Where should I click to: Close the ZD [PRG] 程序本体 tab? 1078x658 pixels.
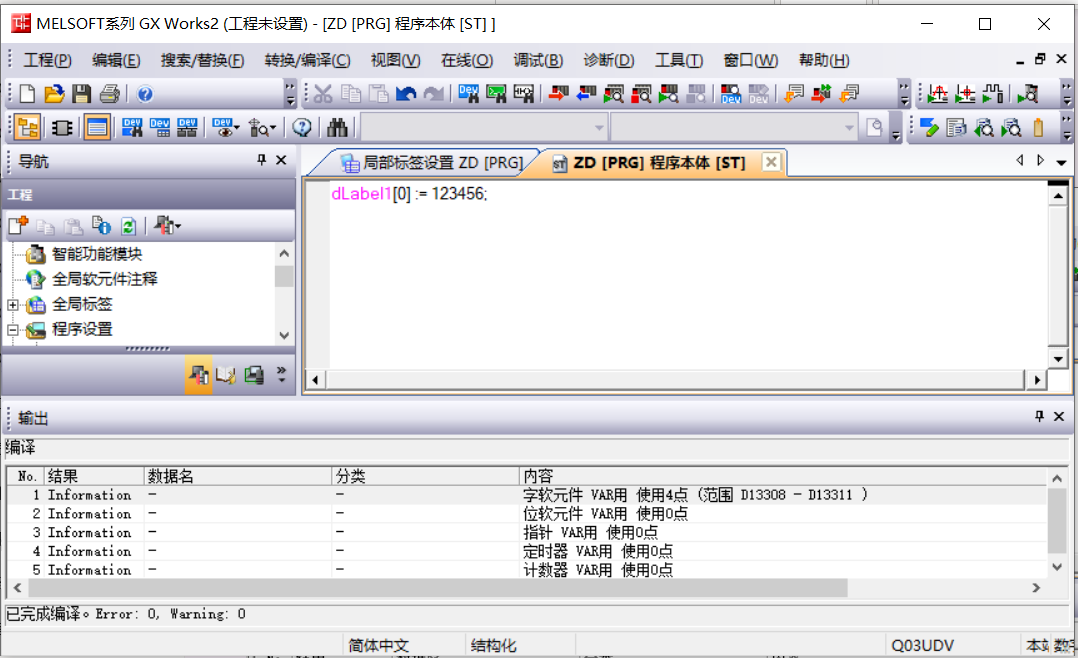(770, 162)
